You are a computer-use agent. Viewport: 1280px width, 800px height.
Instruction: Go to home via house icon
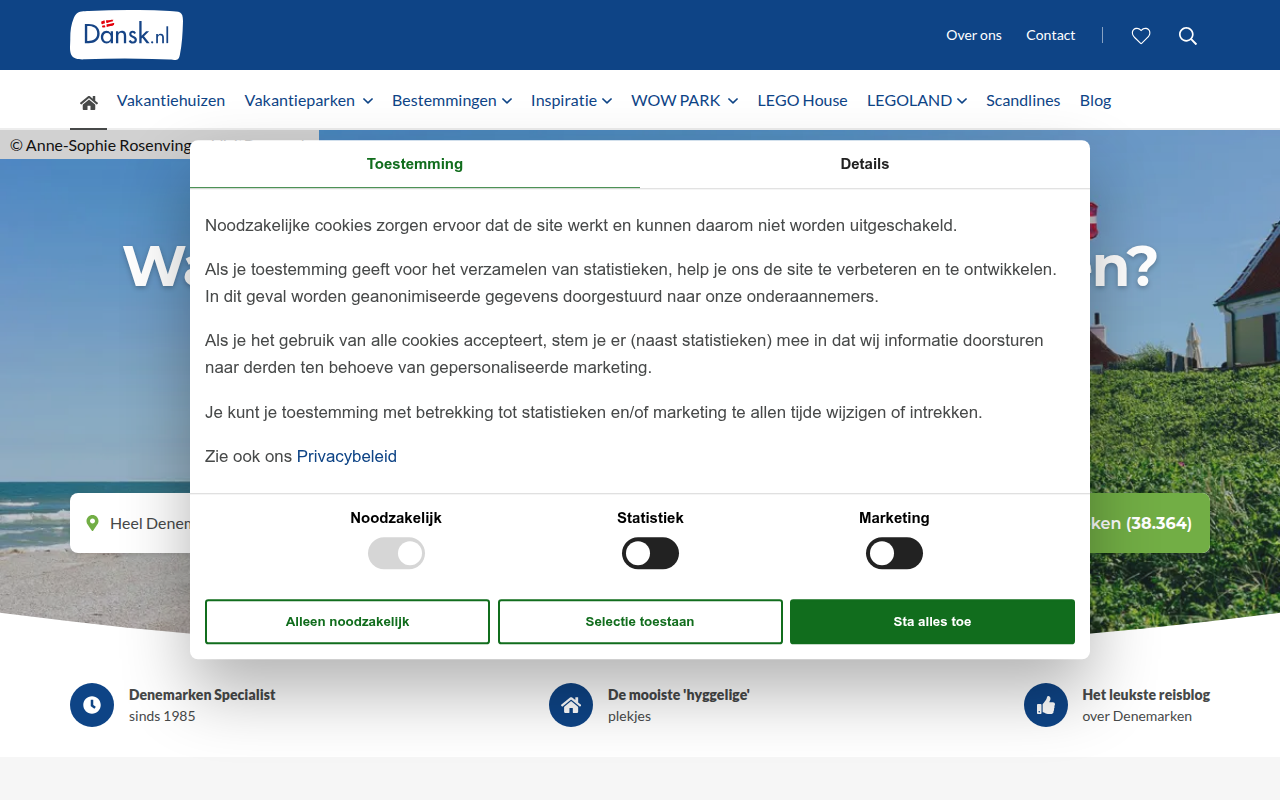point(89,102)
